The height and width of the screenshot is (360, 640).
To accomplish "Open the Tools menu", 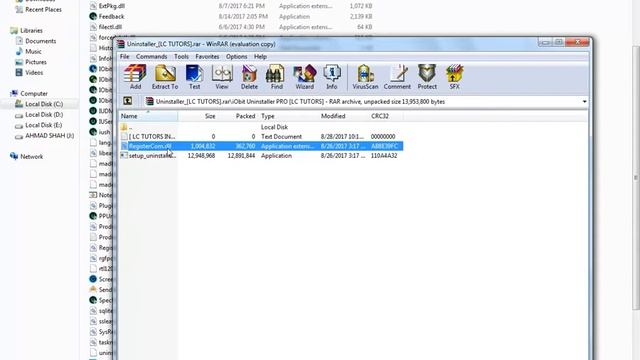I will 181,57.
